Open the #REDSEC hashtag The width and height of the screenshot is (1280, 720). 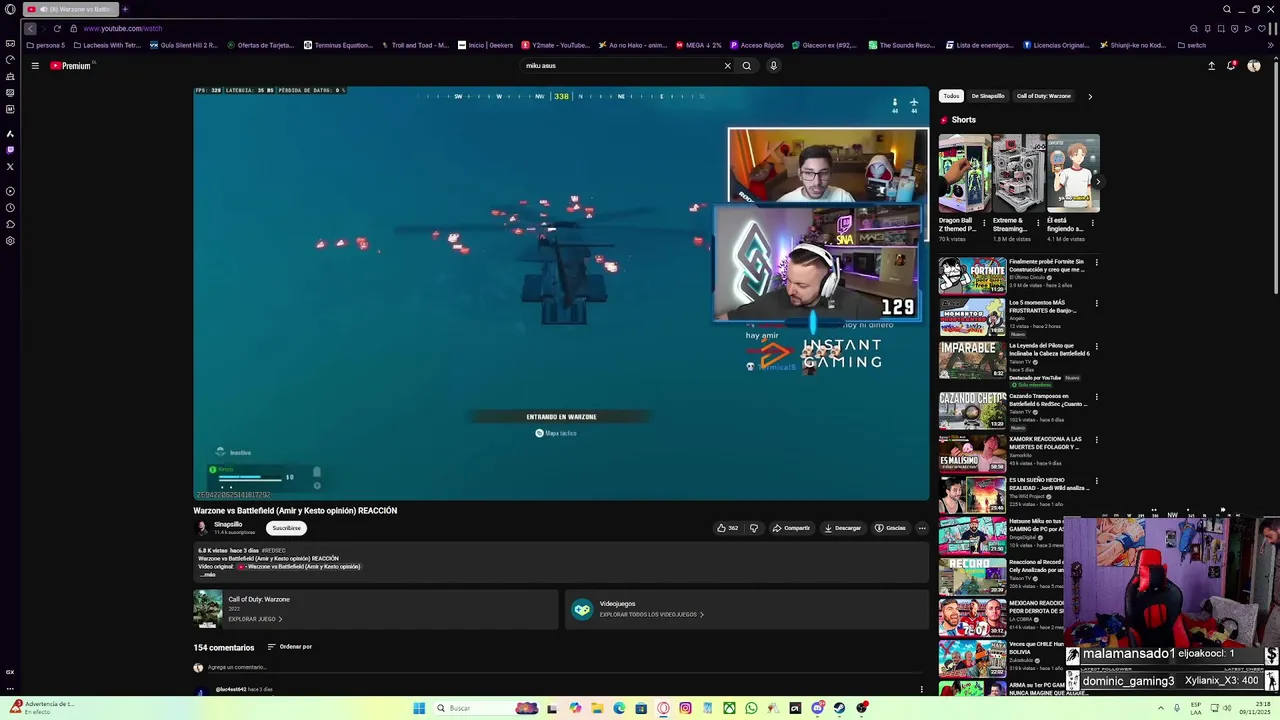tap(273, 551)
